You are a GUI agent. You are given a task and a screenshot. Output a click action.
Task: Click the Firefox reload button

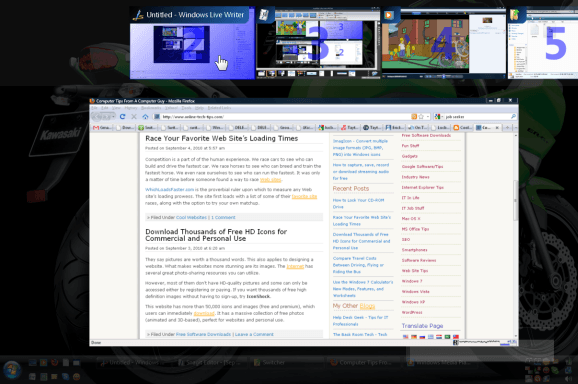coord(122,116)
